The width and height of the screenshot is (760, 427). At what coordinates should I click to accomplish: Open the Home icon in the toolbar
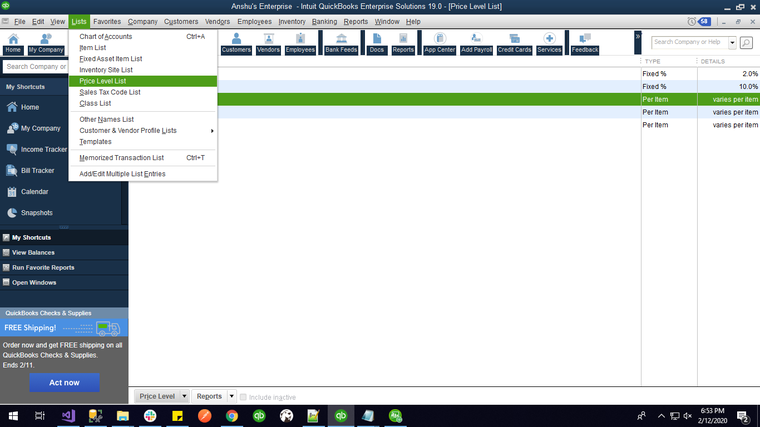point(13,43)
